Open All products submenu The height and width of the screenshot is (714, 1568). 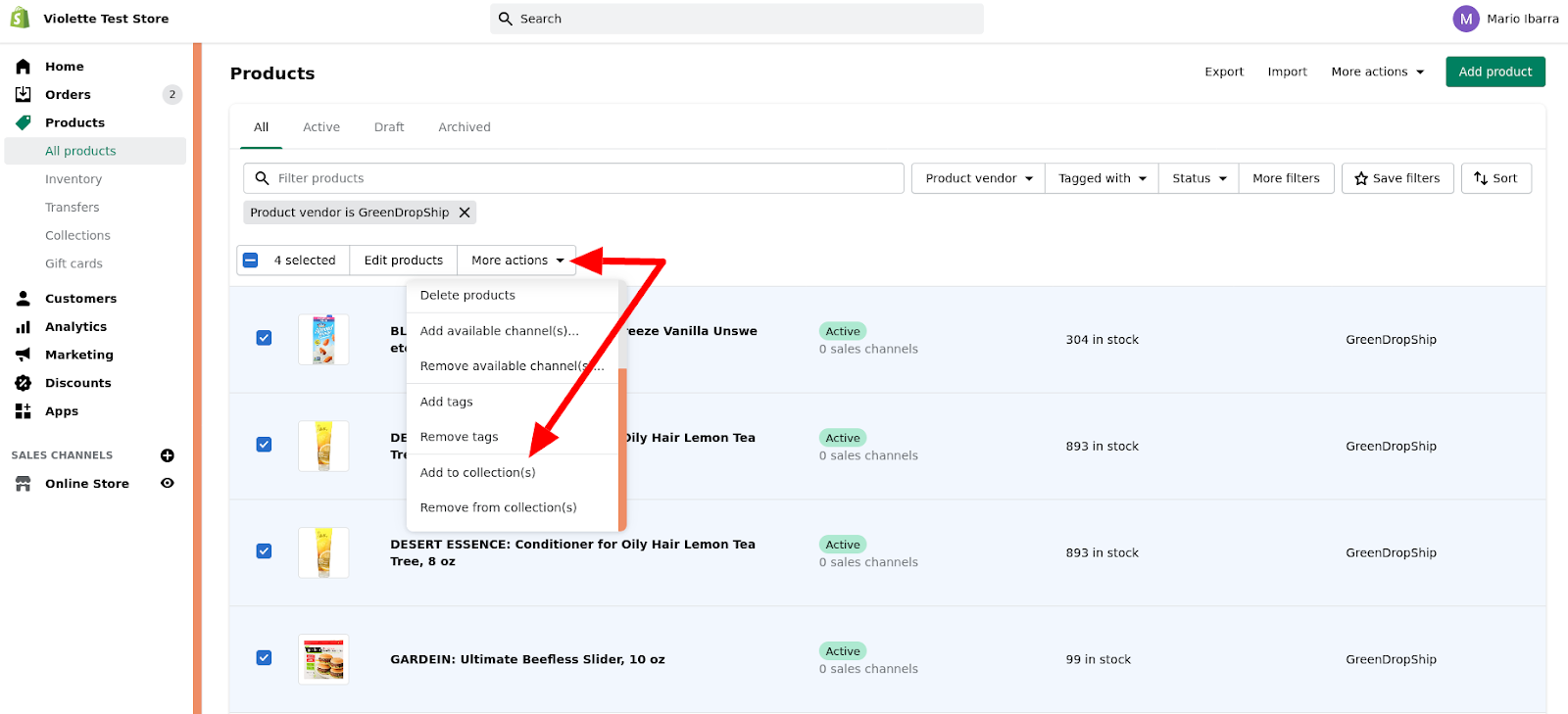pyautogui.click(x=80, y=151)
